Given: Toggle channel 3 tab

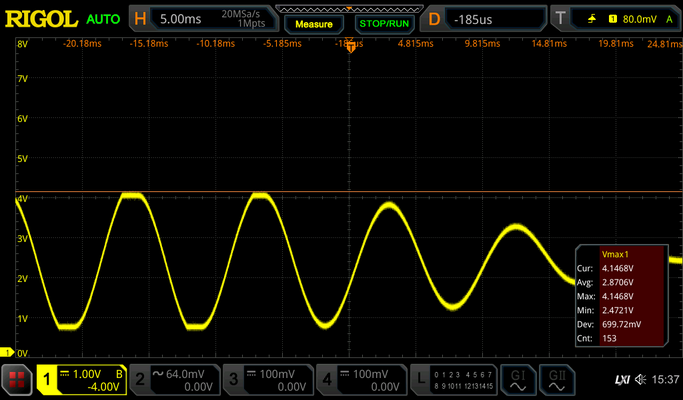Looking at the screenshot, I should 268,380.
